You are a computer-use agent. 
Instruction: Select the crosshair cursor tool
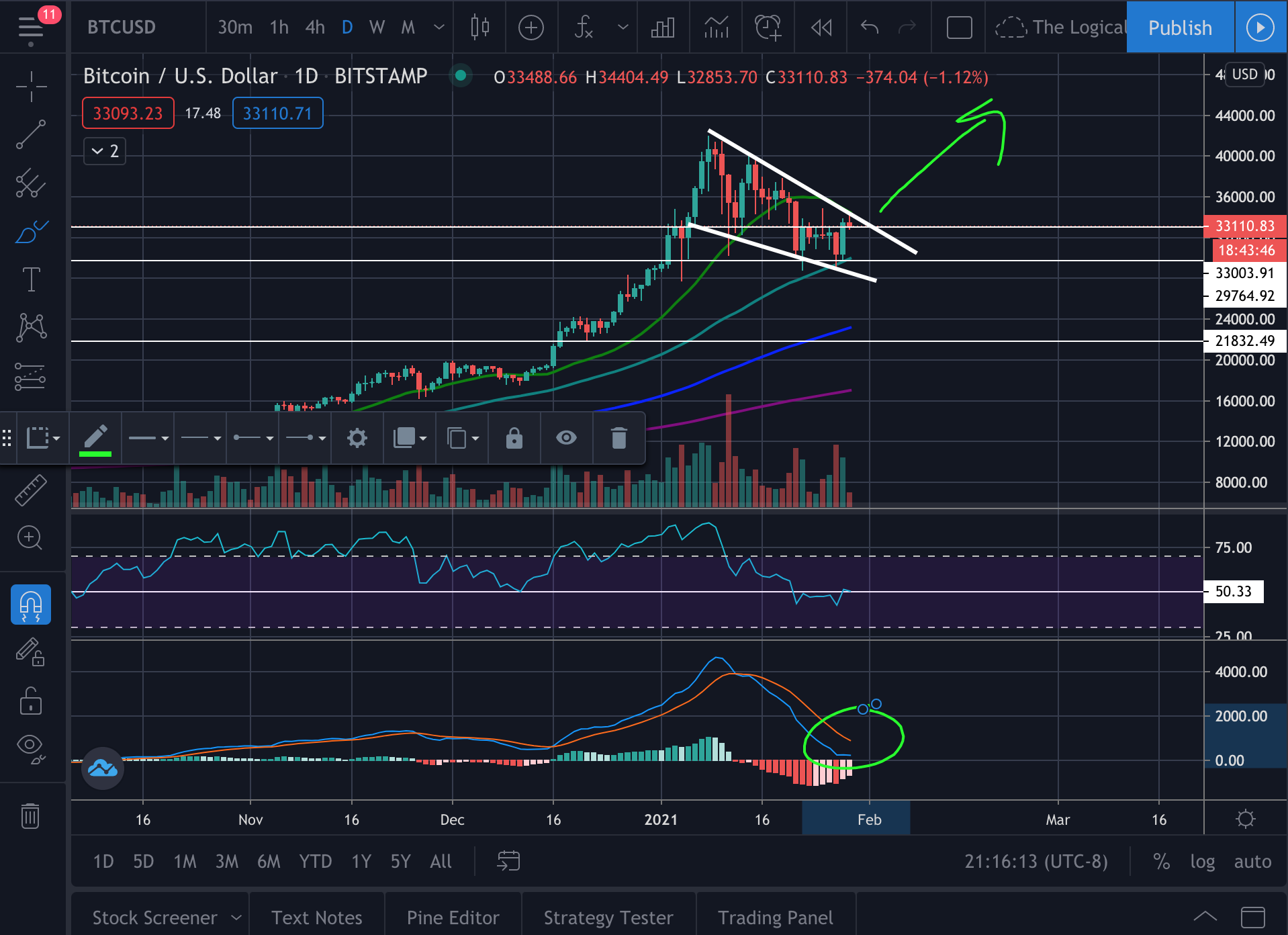[x=31, y=87]
